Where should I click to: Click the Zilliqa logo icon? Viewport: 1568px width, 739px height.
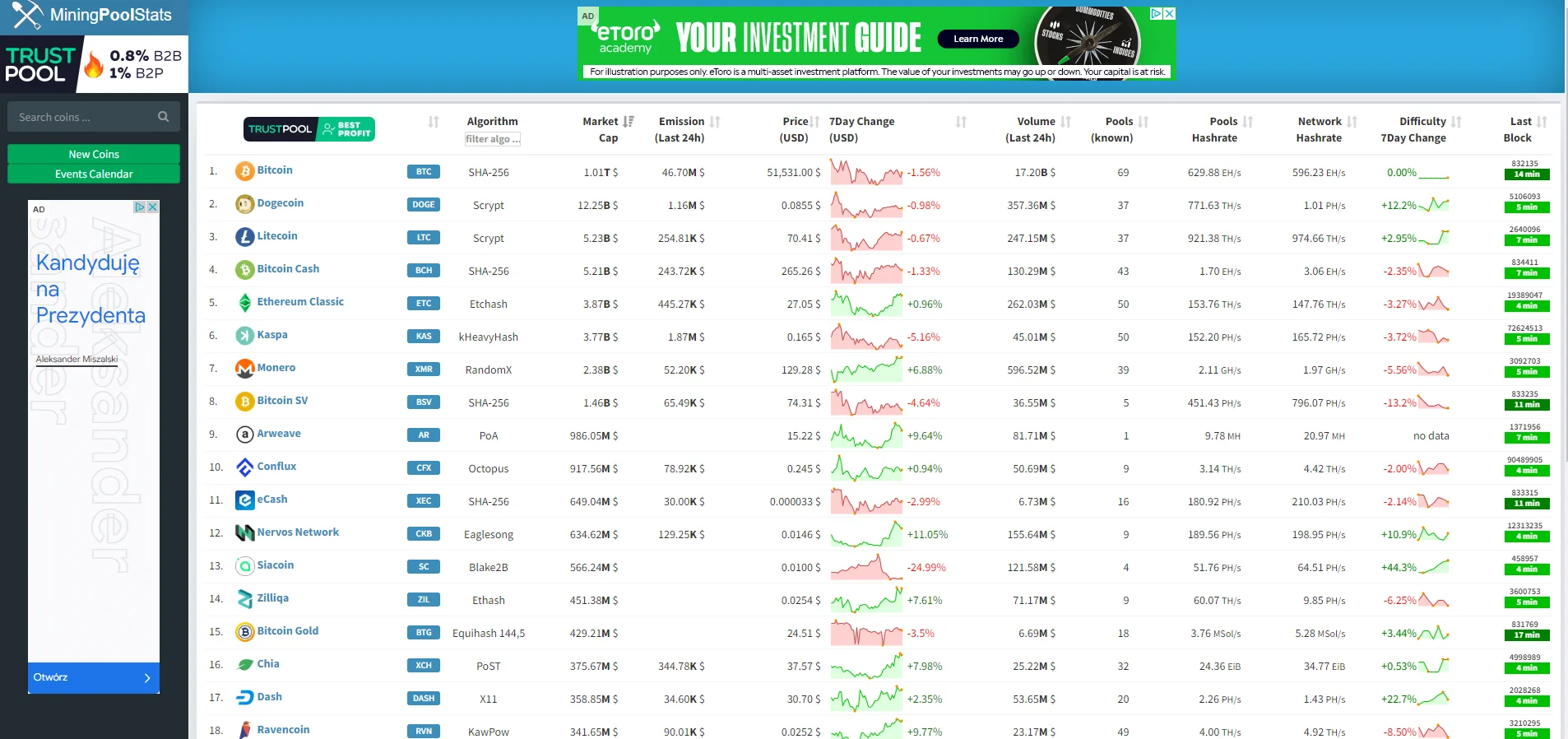pyautogui.click(x=244, y=599)
